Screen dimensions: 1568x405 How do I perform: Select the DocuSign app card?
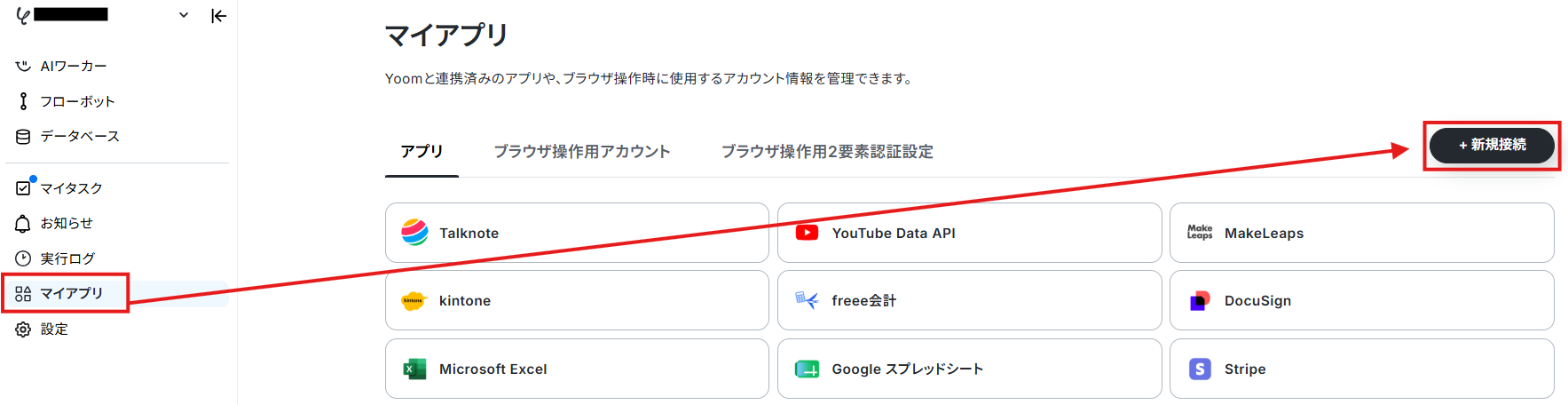pyautogui.click(x=1361, y=300)
